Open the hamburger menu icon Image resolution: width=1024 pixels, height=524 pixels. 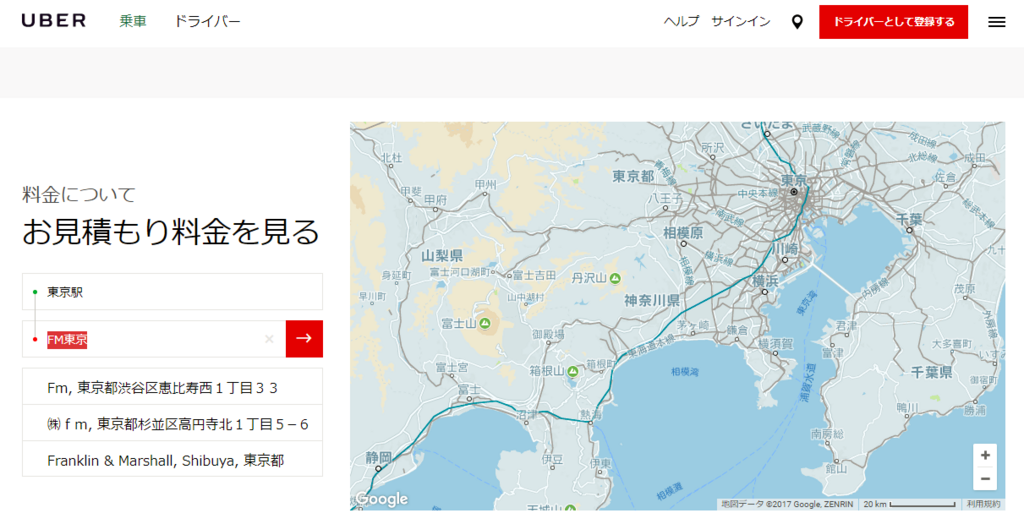(997, 22)
